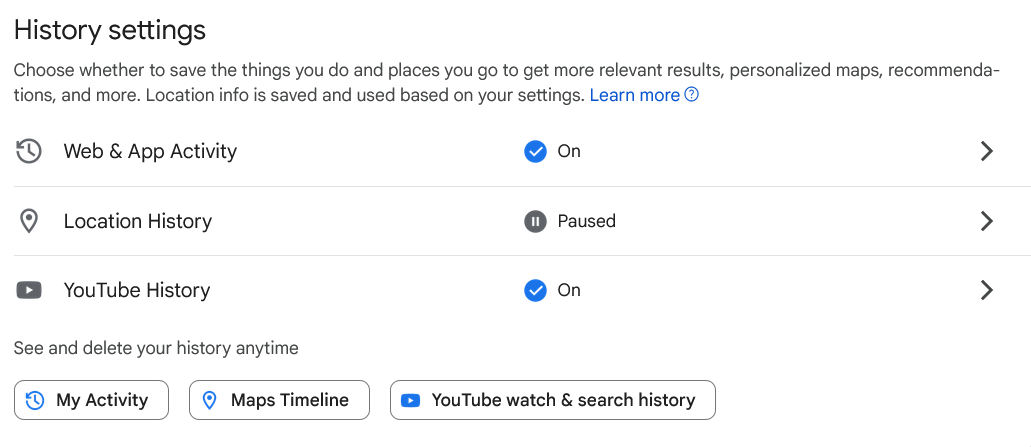Viewport: 1031px width, 447px height.
Task: Select the Location History row label
Action: (x=138, y=221)
